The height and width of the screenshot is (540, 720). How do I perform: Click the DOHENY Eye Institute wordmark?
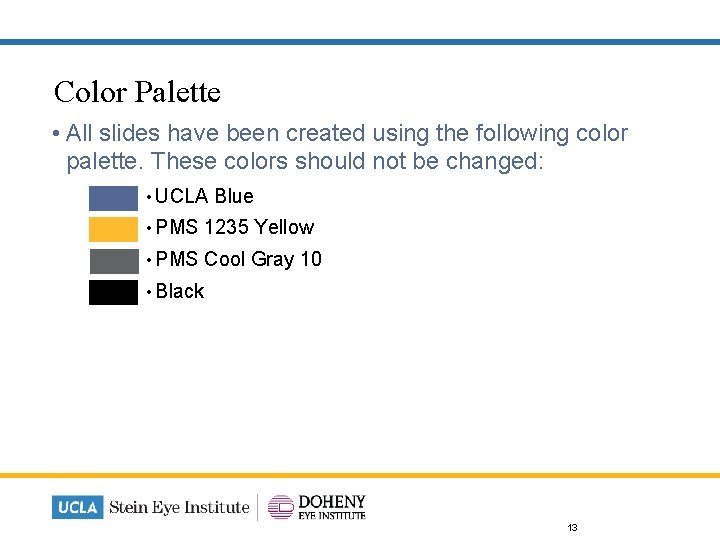coord(332,506)
